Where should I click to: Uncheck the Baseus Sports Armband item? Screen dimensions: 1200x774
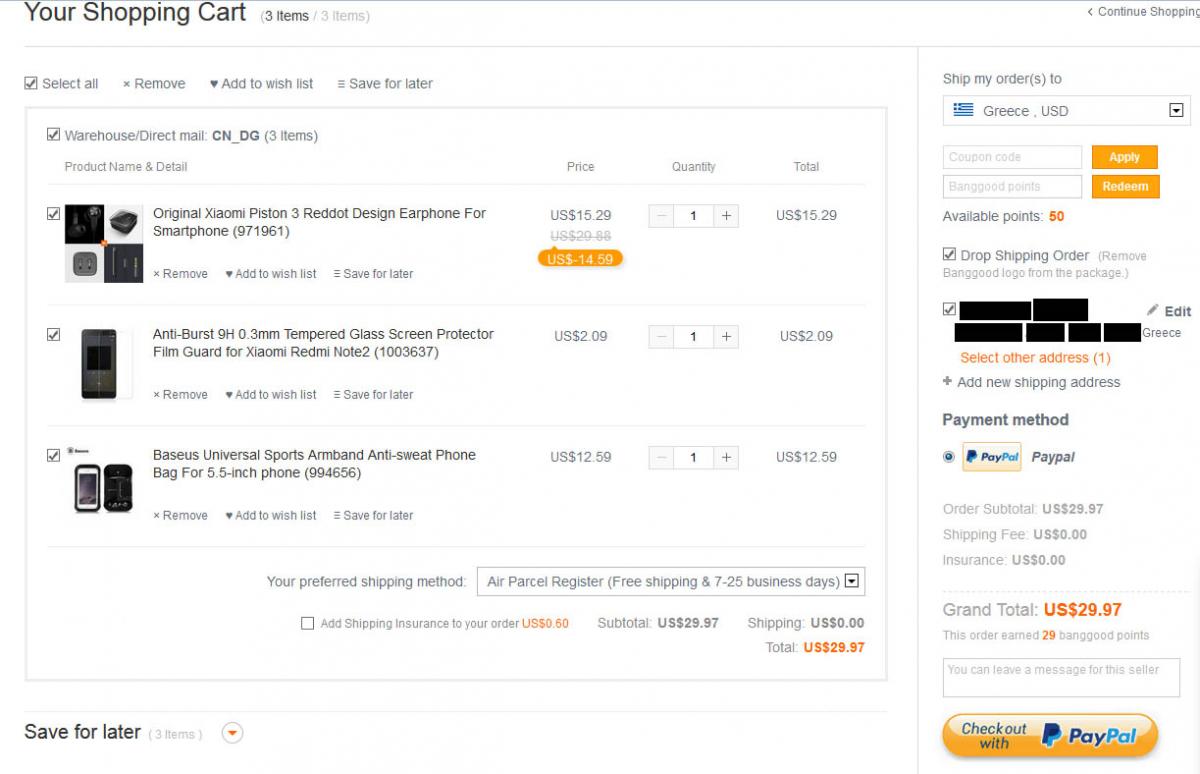click(x=53, y=456)
